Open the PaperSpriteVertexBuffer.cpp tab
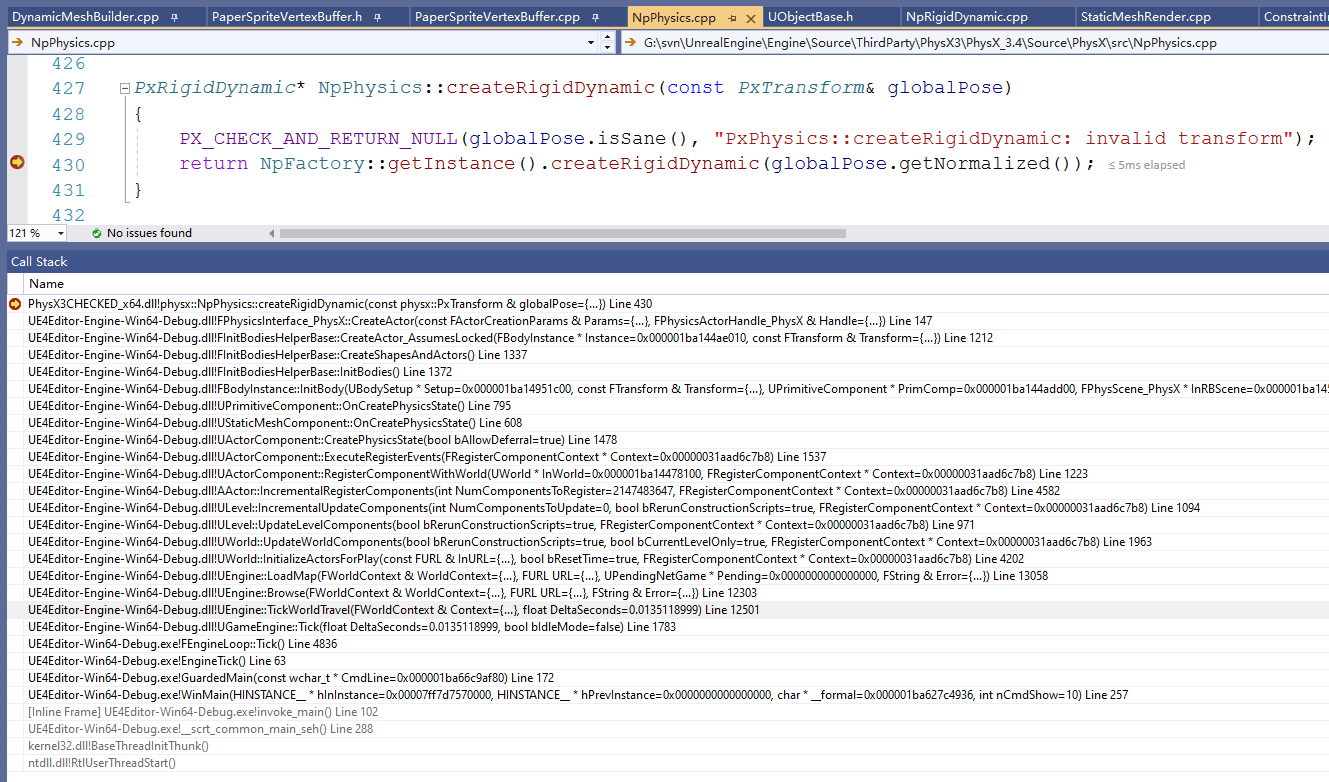1329x782 pixels. (497, 17)
